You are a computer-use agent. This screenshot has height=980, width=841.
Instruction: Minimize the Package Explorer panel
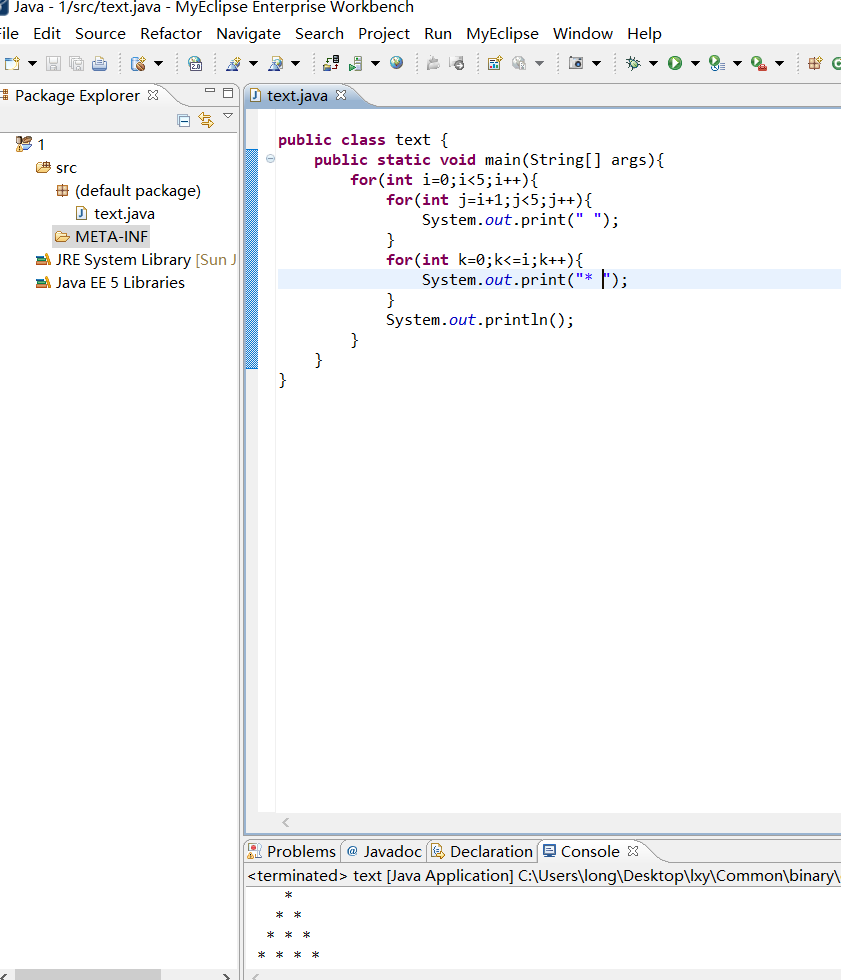coord(211,92)
